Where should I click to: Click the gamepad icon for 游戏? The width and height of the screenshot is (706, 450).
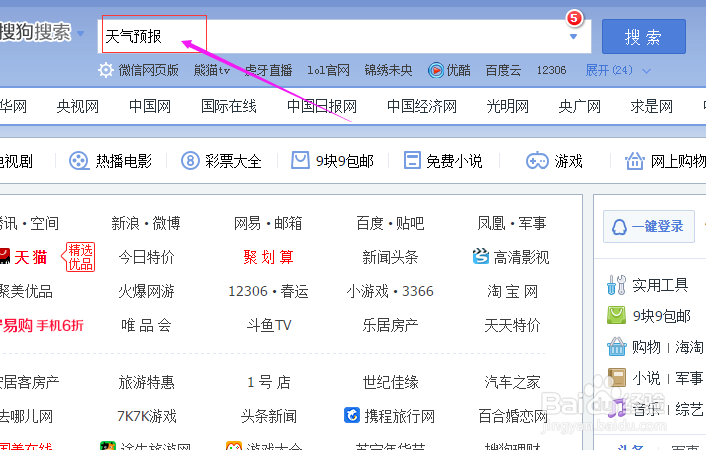point(537,161)
